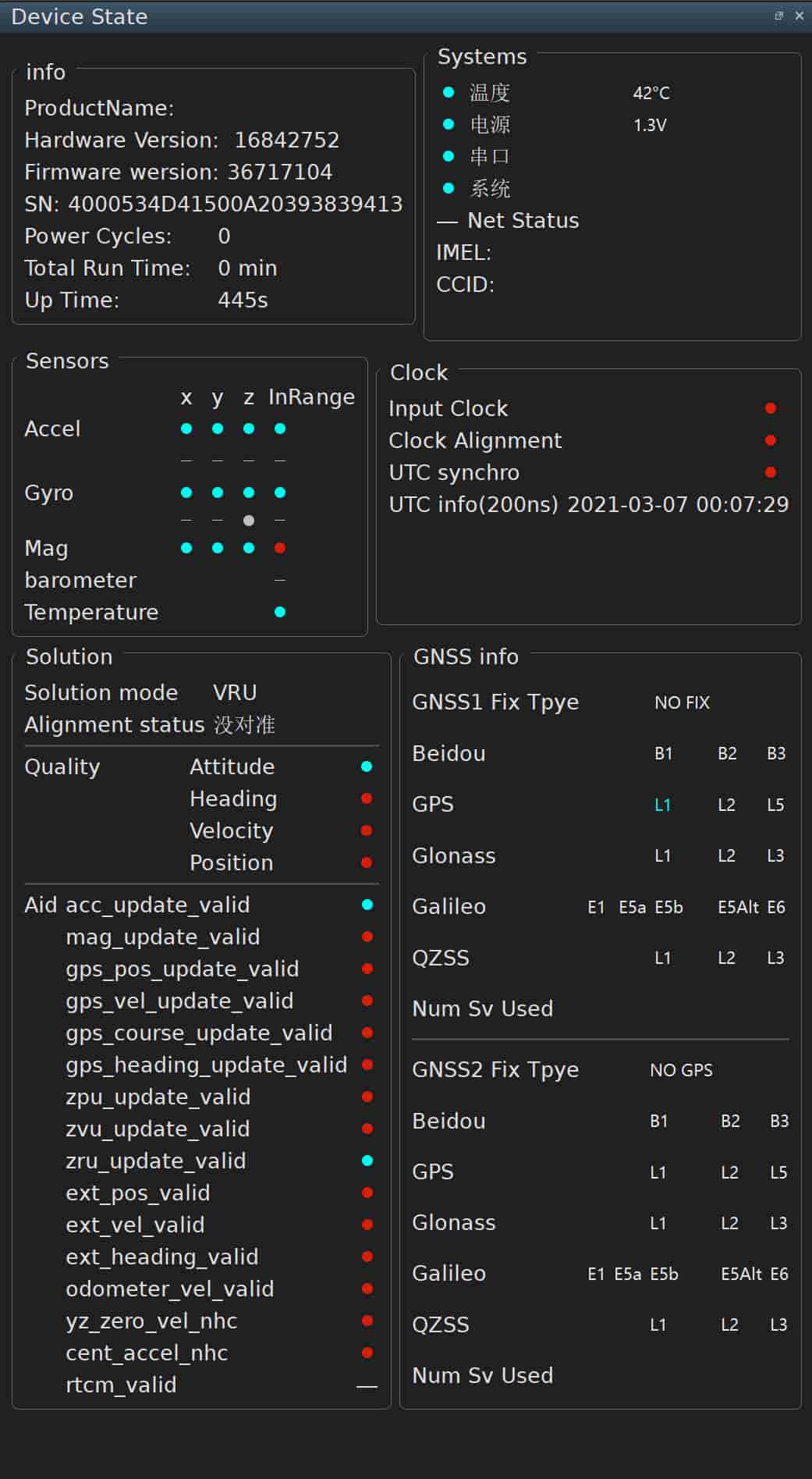Image resolution: width=812 pixels, height=1479 pixels.
Task: Click the Input Clock red status indicator
Action: [x=771, y=408]
